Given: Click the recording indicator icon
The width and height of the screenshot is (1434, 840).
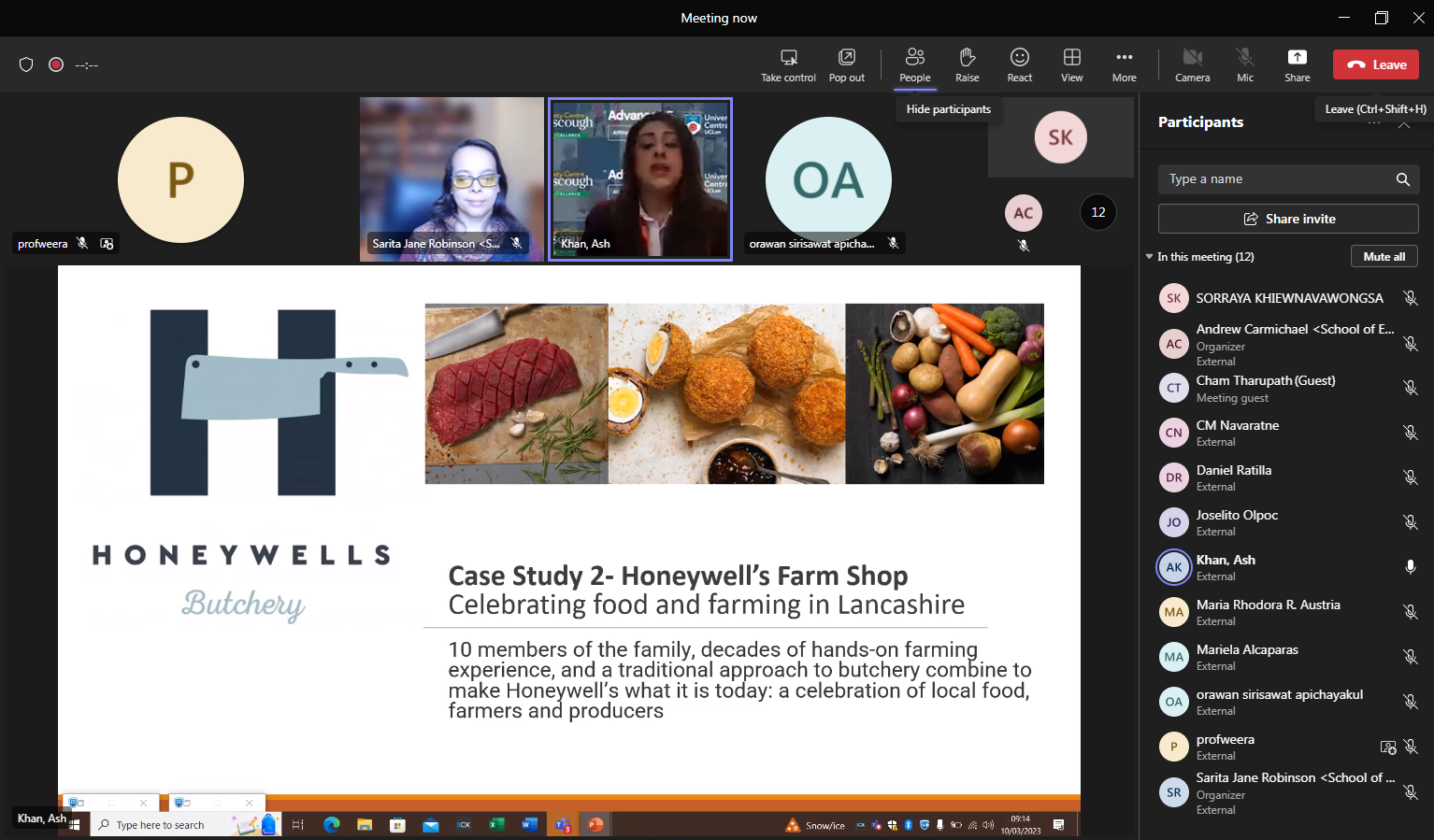Looking at the screenshot, I should [x=56, y=64].
